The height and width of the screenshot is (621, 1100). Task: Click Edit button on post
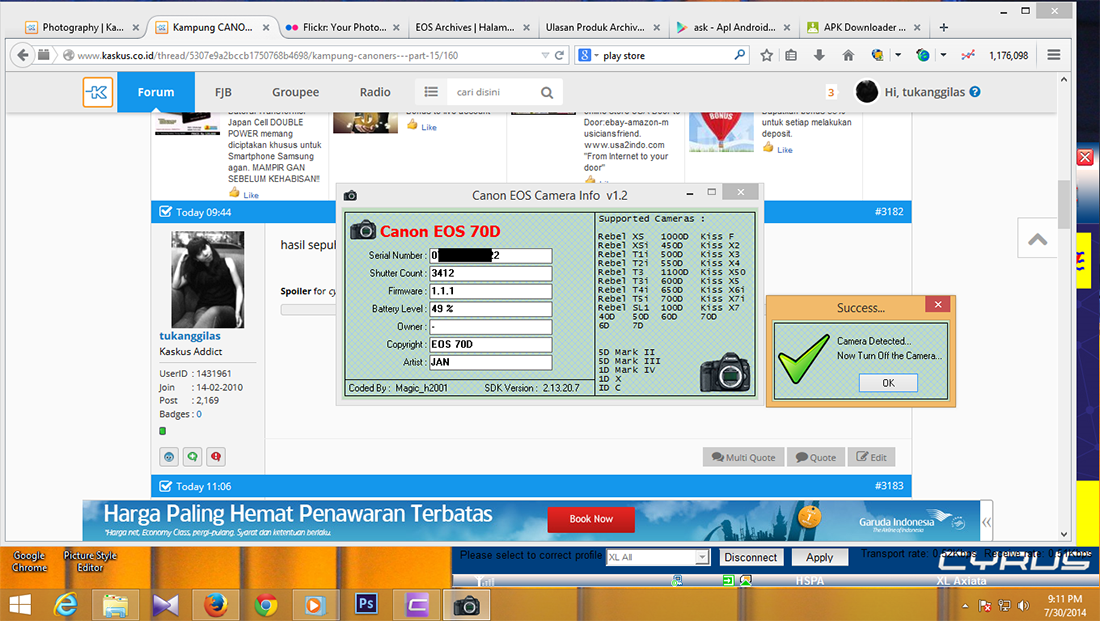(871, 457)
